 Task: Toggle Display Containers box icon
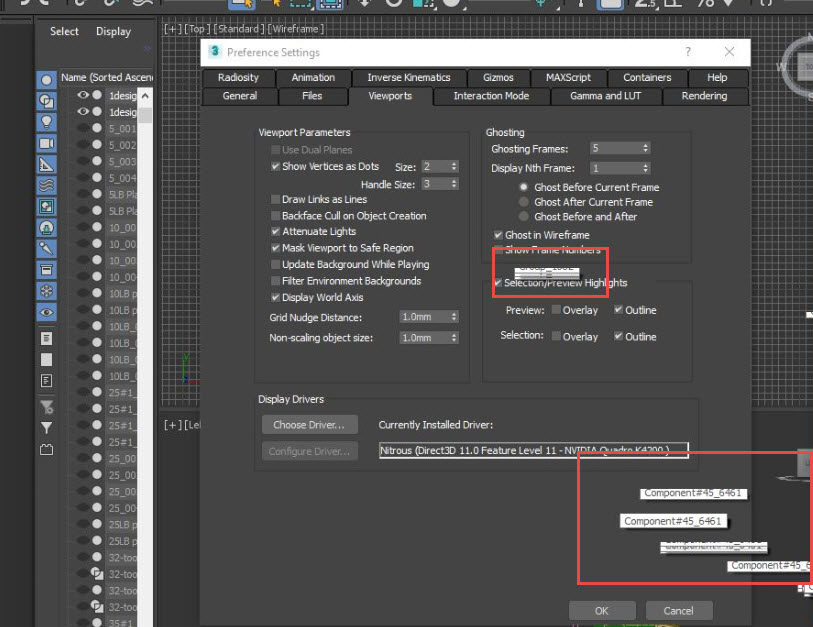[x=46, y=270]
